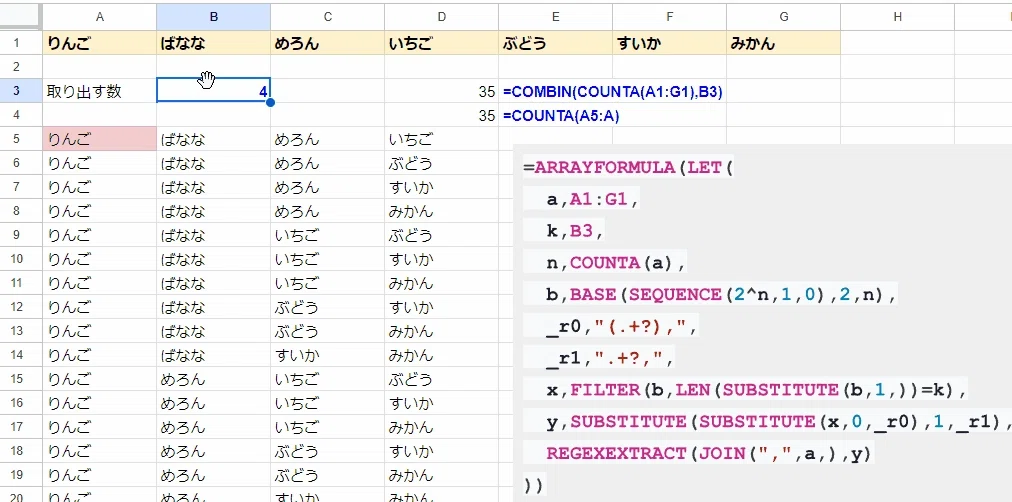This screenshot has height=502, width=1012.
Task: Click empty cell C3
Action: click(327, 91)
